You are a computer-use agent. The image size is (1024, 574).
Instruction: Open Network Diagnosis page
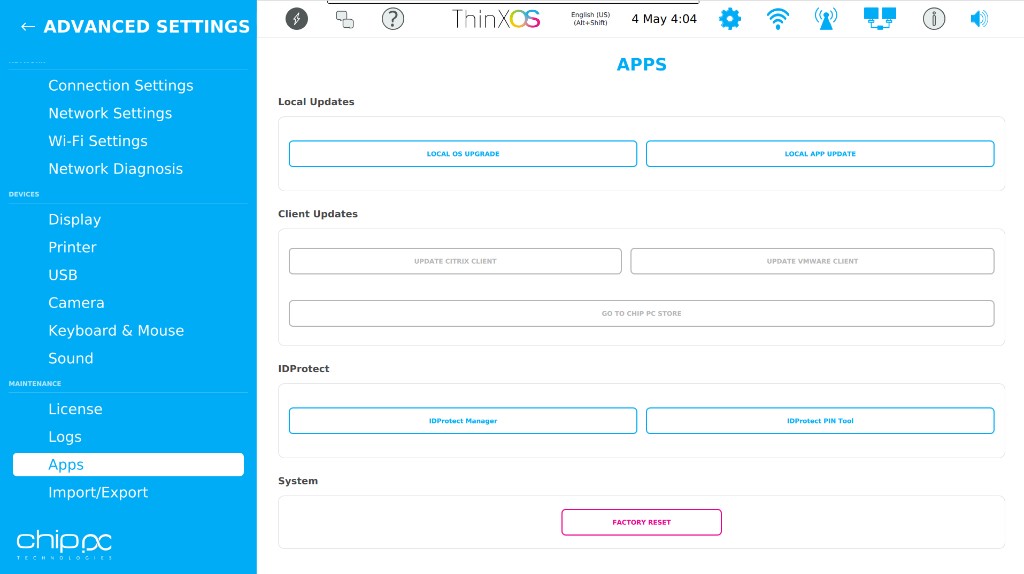116,168
